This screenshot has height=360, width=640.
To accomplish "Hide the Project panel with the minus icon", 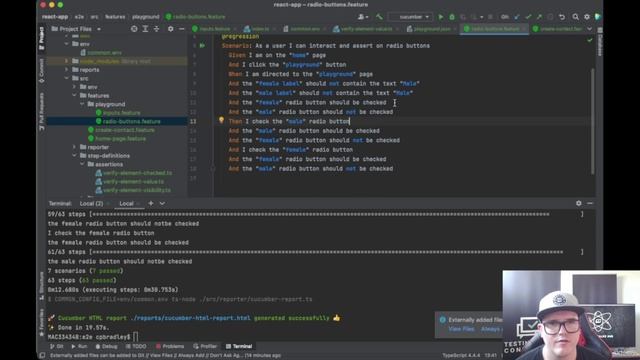I will click(182, 29).
